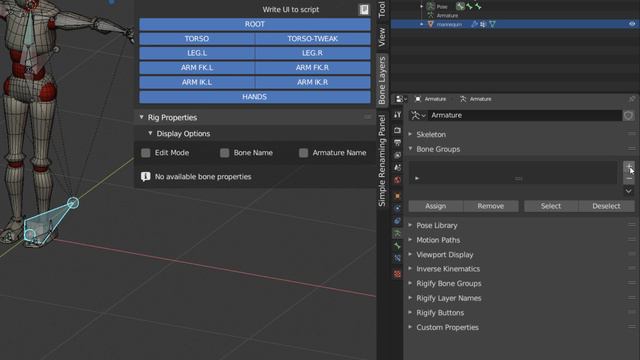Click the Deselect bone group button
The image size is (640, 360).
[606, 206]
